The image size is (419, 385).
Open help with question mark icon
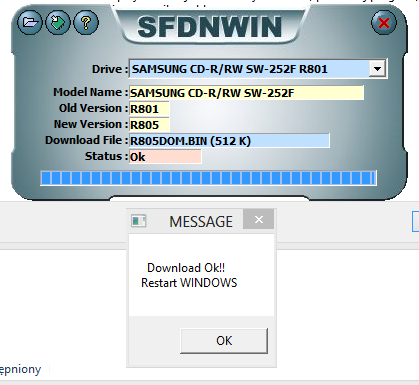(86, 23)
